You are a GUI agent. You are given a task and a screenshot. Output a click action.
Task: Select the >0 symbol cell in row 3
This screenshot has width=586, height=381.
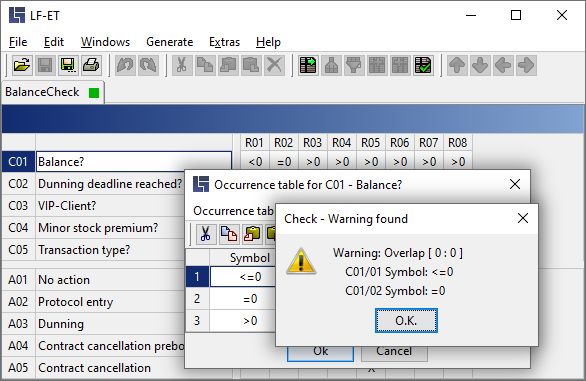[x=243, y=321]
